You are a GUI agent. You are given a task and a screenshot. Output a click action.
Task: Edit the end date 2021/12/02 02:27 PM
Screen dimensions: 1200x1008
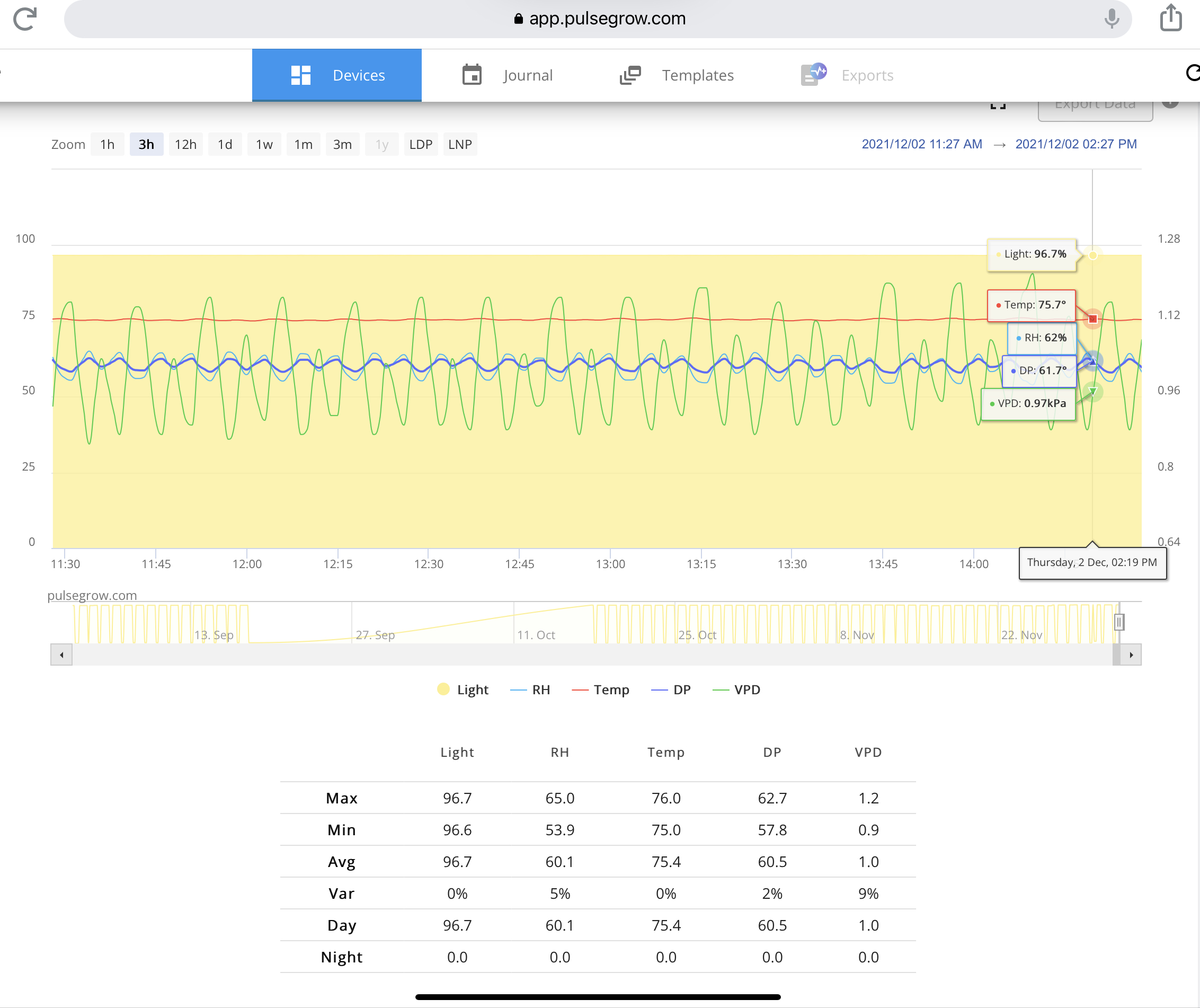pyautogui.click(x=1076, y=144)
